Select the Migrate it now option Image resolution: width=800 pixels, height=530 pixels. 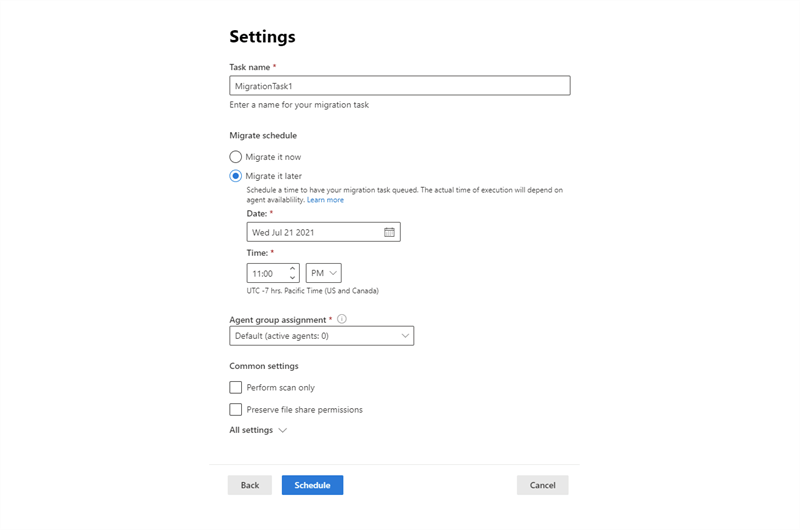pos(236,157)
